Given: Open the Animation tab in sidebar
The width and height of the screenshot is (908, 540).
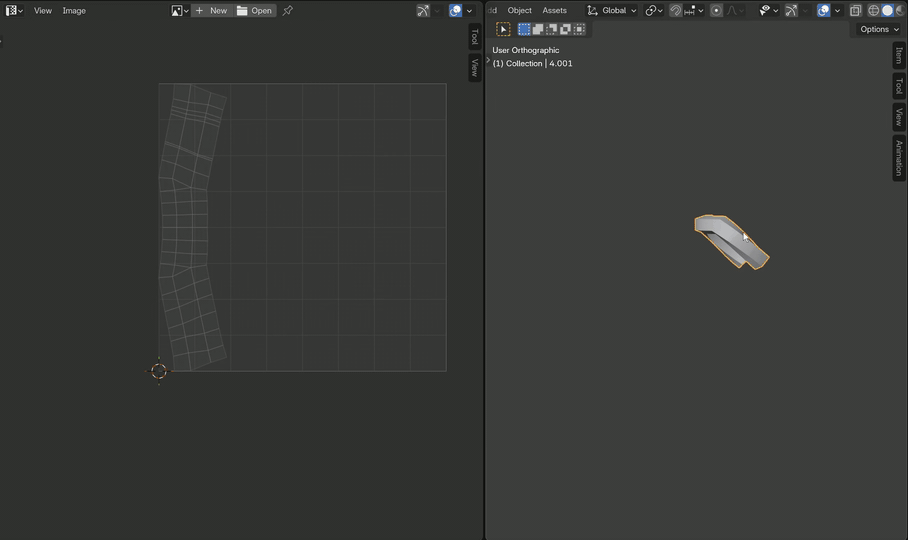Looking at the screenshot, I should pos(899,158).
